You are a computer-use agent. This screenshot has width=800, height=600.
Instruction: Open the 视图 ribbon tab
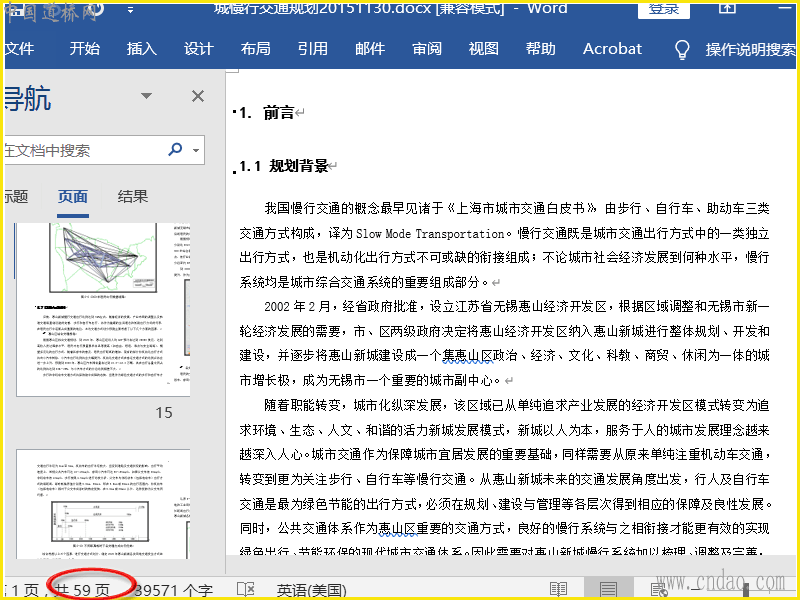pyautogui.click(x=484, y=49)
